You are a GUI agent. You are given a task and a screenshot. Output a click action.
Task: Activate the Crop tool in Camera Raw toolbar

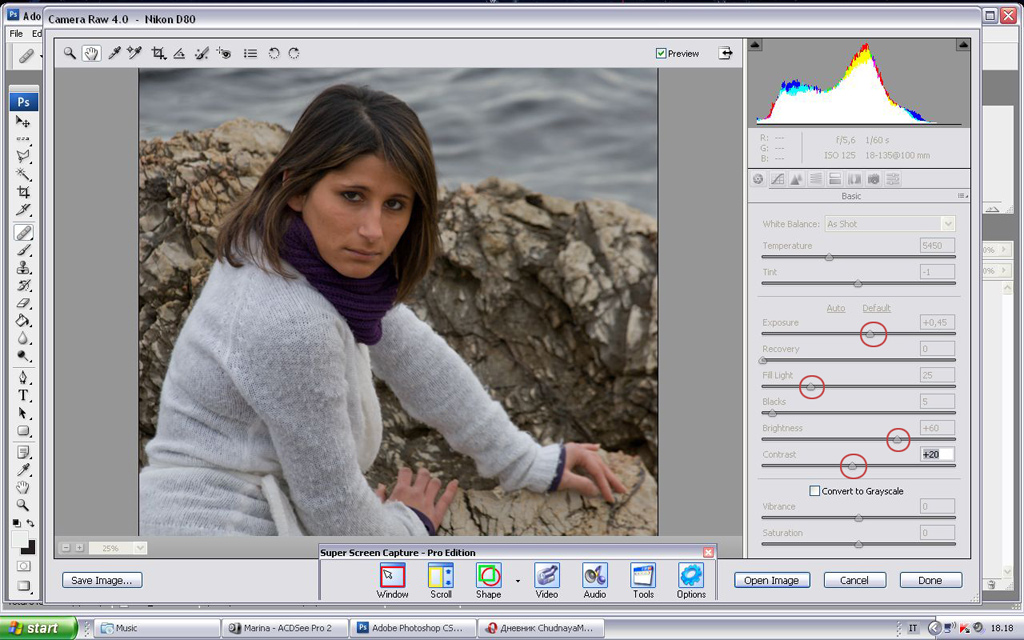click(x=158, y=53)
